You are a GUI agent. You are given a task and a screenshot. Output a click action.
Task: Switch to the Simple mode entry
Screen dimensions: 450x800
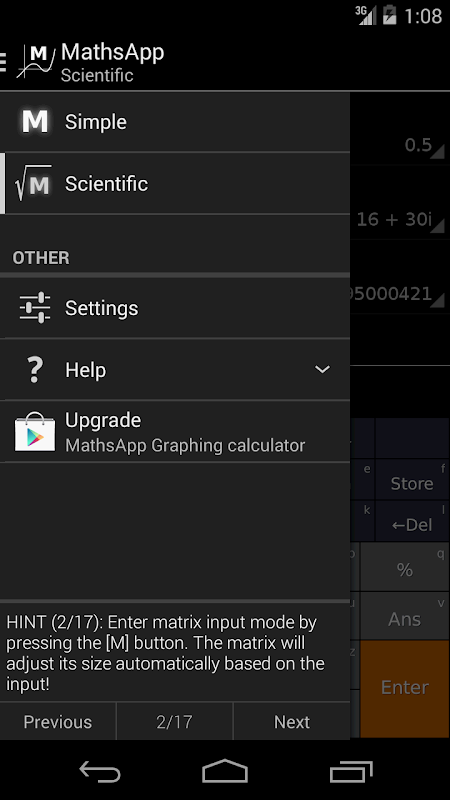(175, 122)
